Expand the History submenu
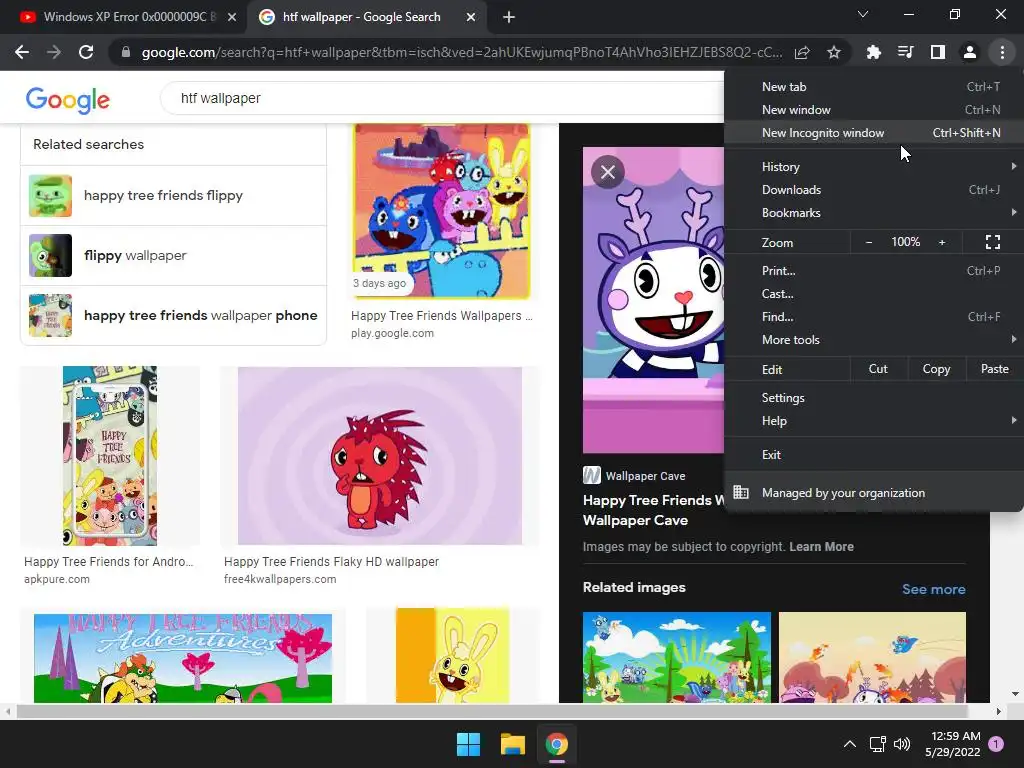This screenshot has width=1024, height=768. (874, 167)
